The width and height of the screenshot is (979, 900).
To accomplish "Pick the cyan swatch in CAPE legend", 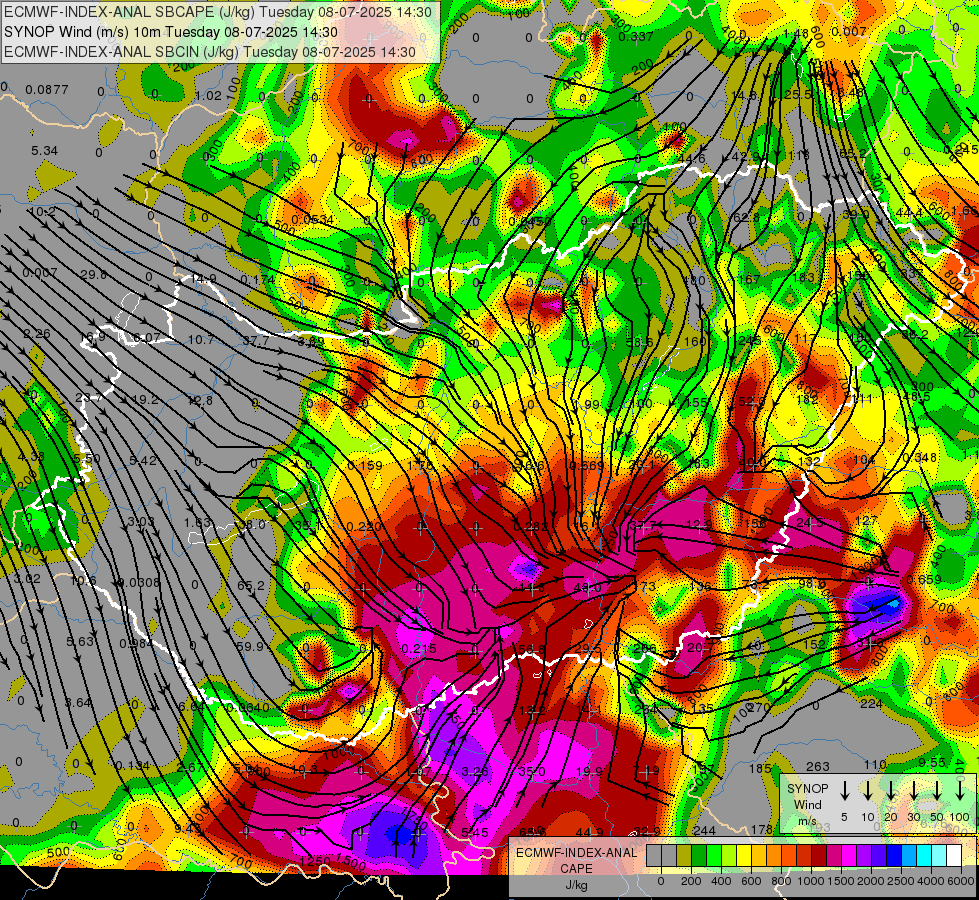I will point(923,855).
